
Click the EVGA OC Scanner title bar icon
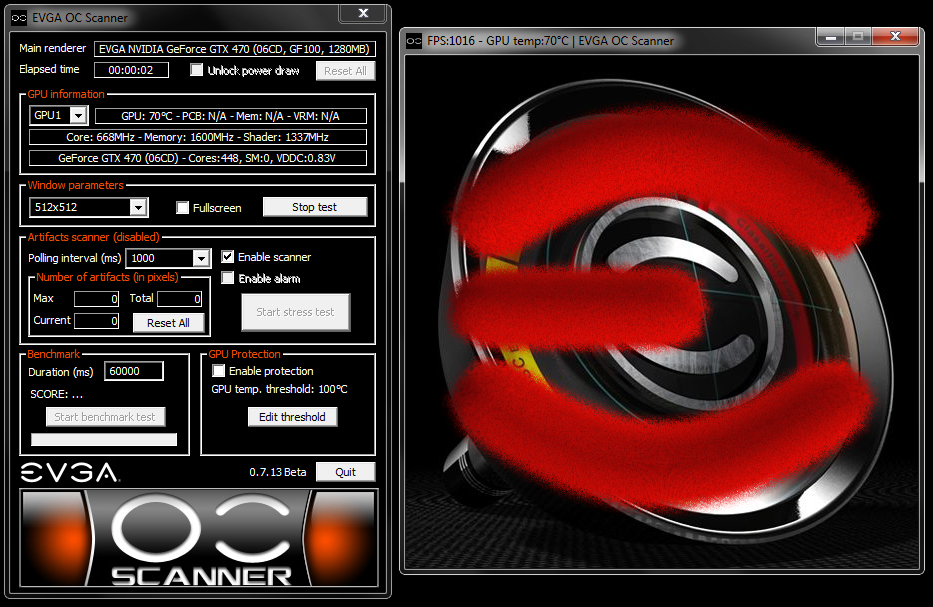tap(19, 18)
